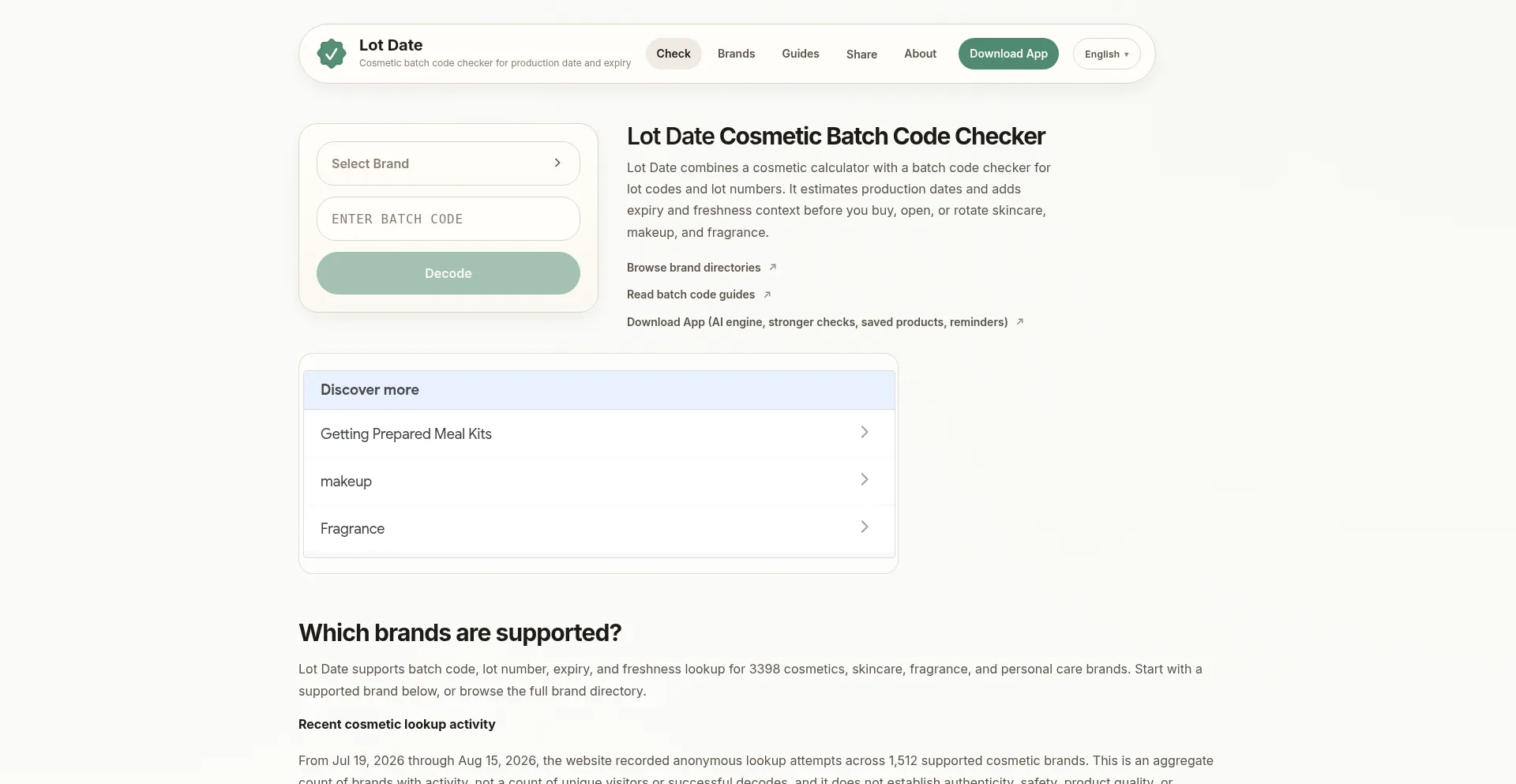Open the Check nav tab
Screen dimensions: 1516x784
pyautogui.click(x=674, y=54)
